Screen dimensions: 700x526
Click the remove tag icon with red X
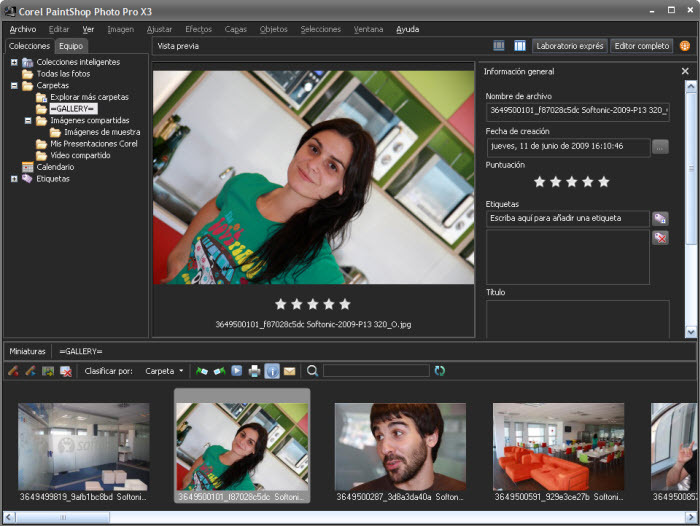pos(660,237)
